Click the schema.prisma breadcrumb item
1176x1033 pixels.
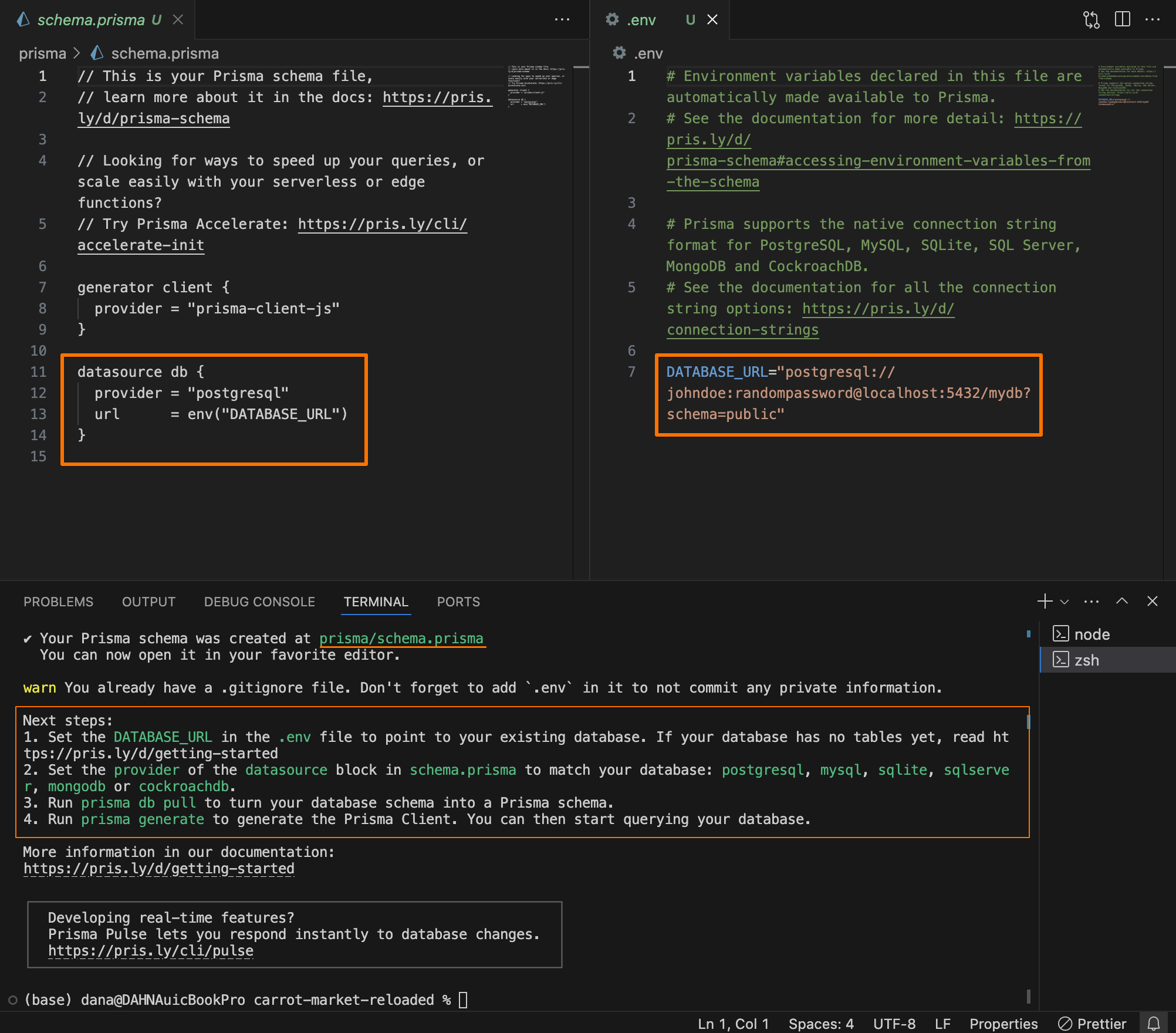tap(165, 53)
